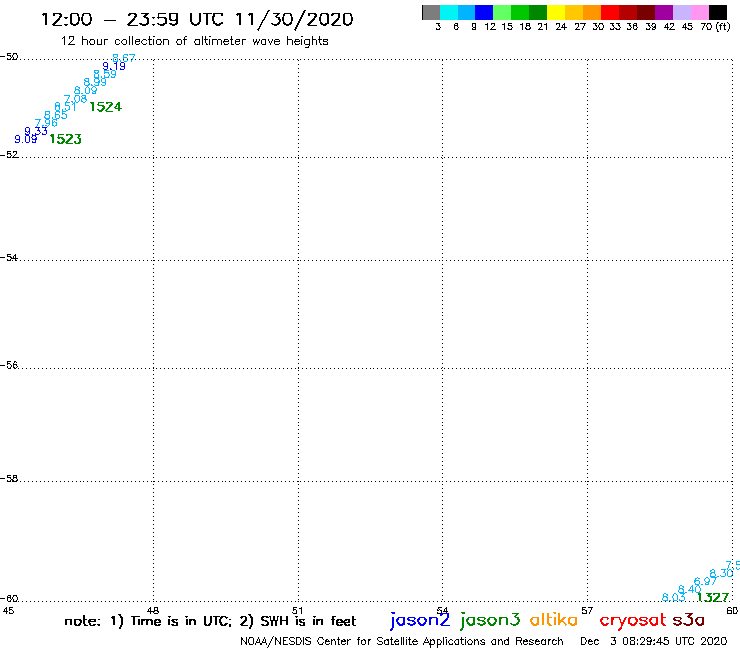Select the 9.33 wave height reading
Image resolution: width=740 pixels, height=650 pixels.
(36, 131)
